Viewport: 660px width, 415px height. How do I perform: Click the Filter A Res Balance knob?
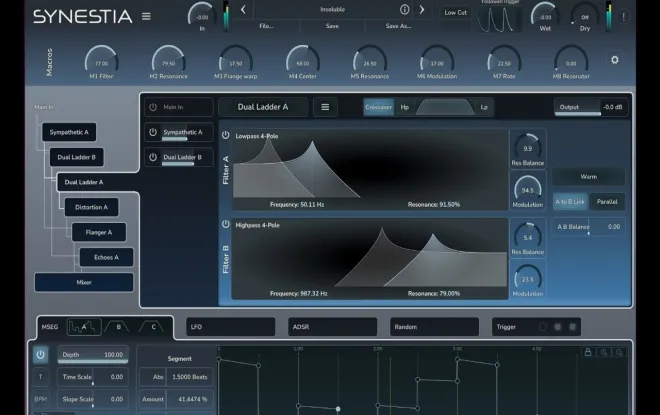[x=527, y=147]
